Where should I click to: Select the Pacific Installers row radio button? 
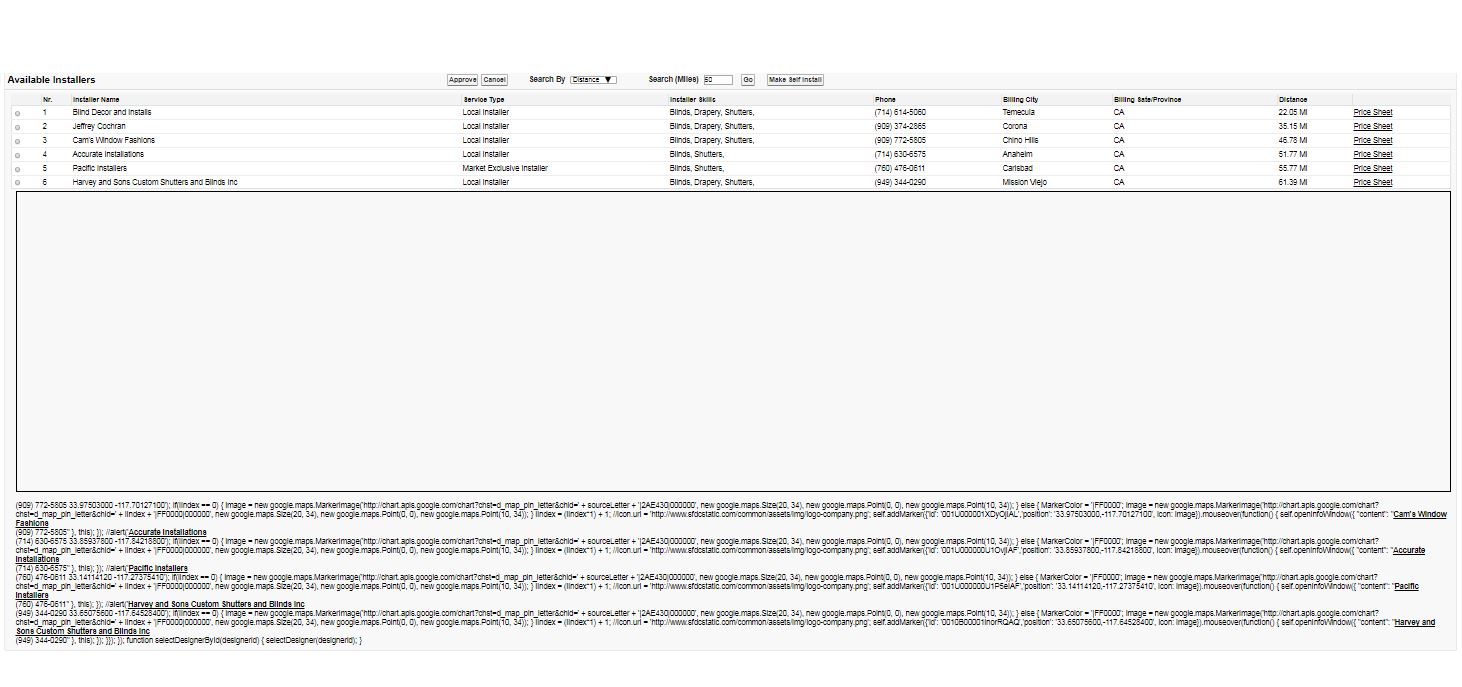click(17, 169)
